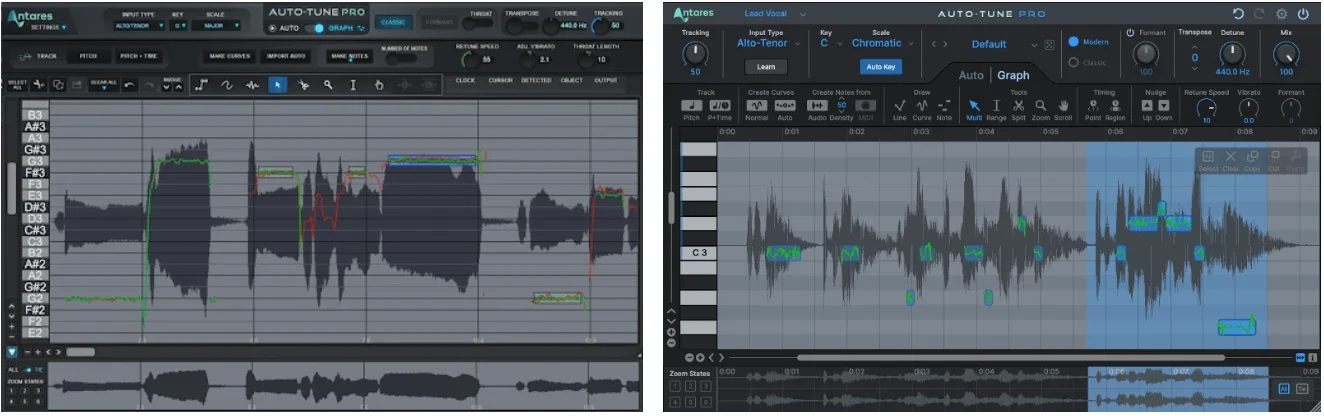Viewport: 1324px width, 416px height.
Task: Select the I-beam range tool in left window
Action: [x=353, y=85]
